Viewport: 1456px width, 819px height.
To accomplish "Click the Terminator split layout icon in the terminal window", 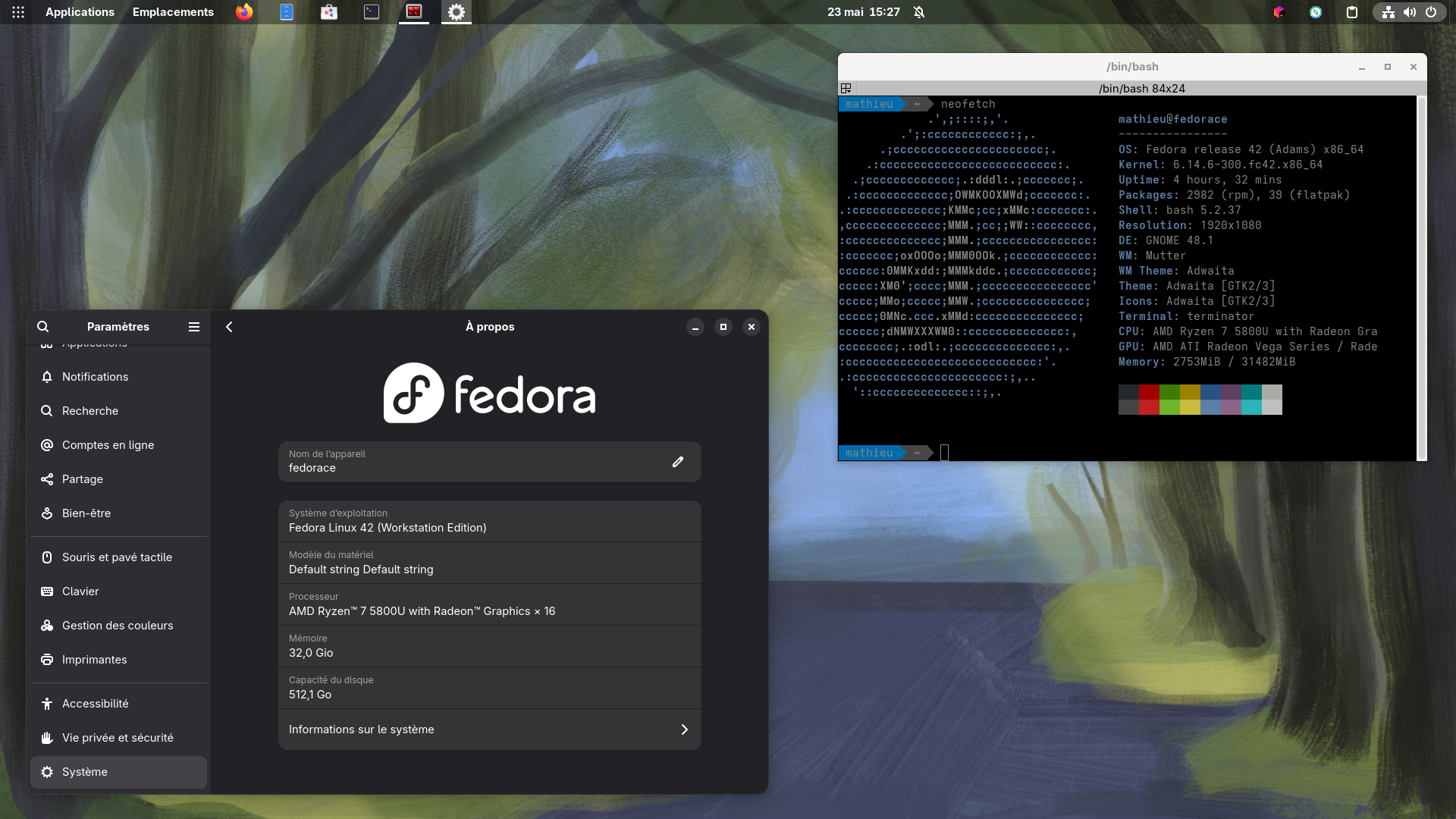I will 846,89.
